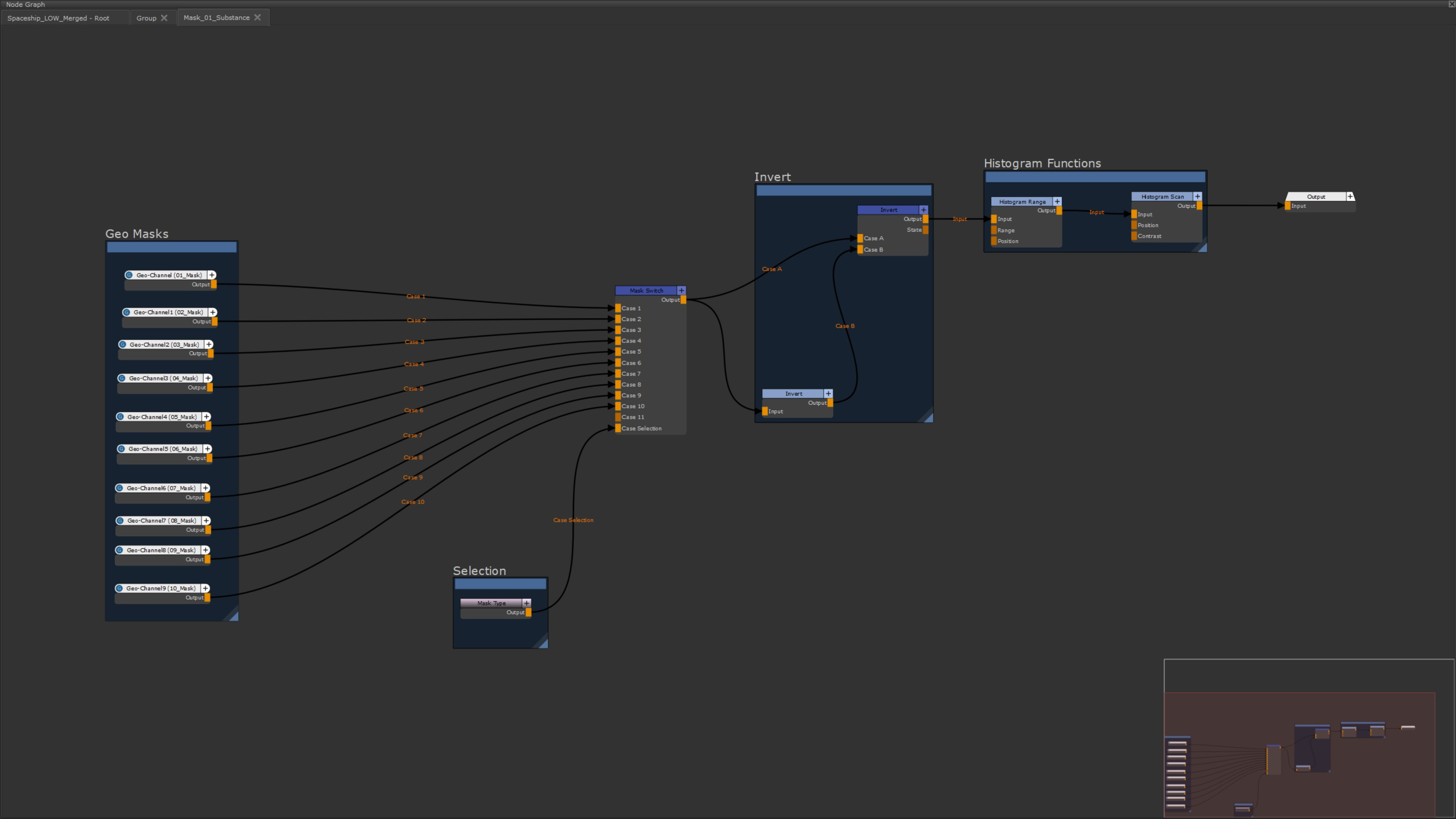The width and height of the screenshot is (1456, 819).
Task: Close the Group tab
Action: click(x=165, y=18)
